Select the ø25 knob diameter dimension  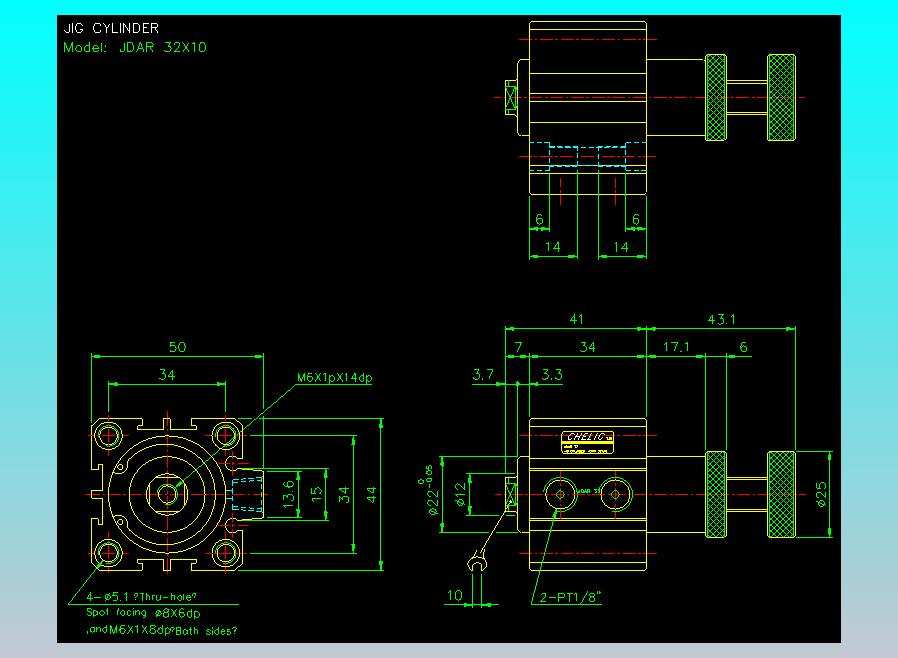821,495
